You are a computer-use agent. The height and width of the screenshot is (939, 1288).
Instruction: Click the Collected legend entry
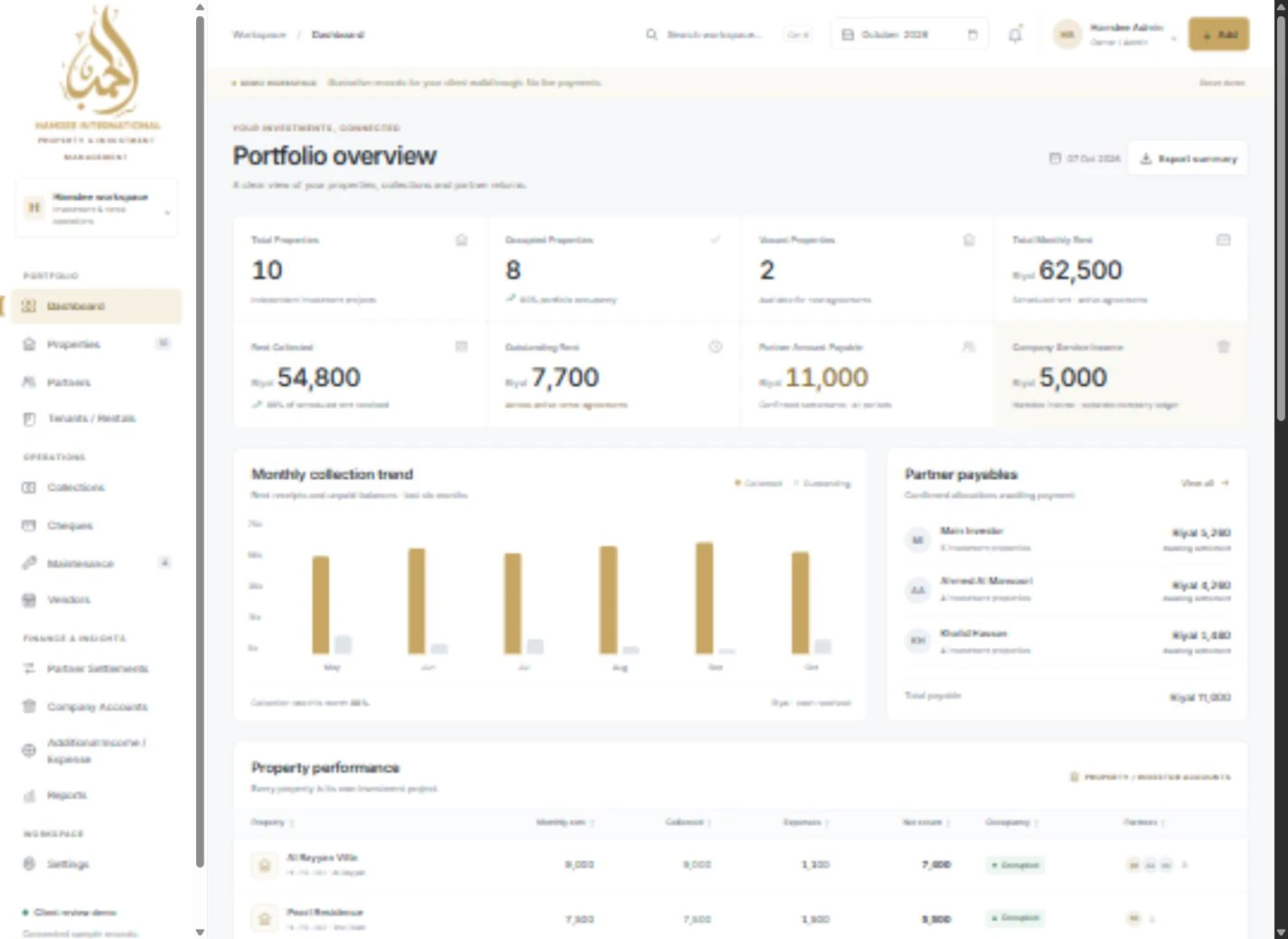pos(758,484)
